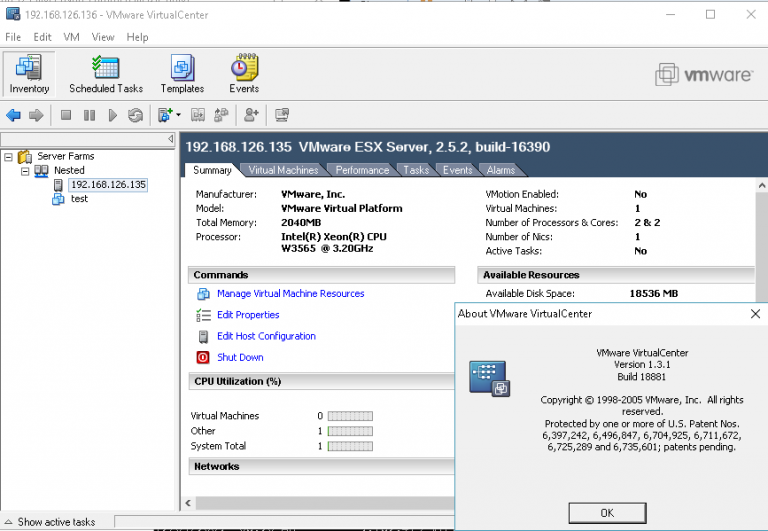Click the horizontal scrollbar left arrow
Image resolution: width=768 pixels, height=531 pixels.
(189, 503)
